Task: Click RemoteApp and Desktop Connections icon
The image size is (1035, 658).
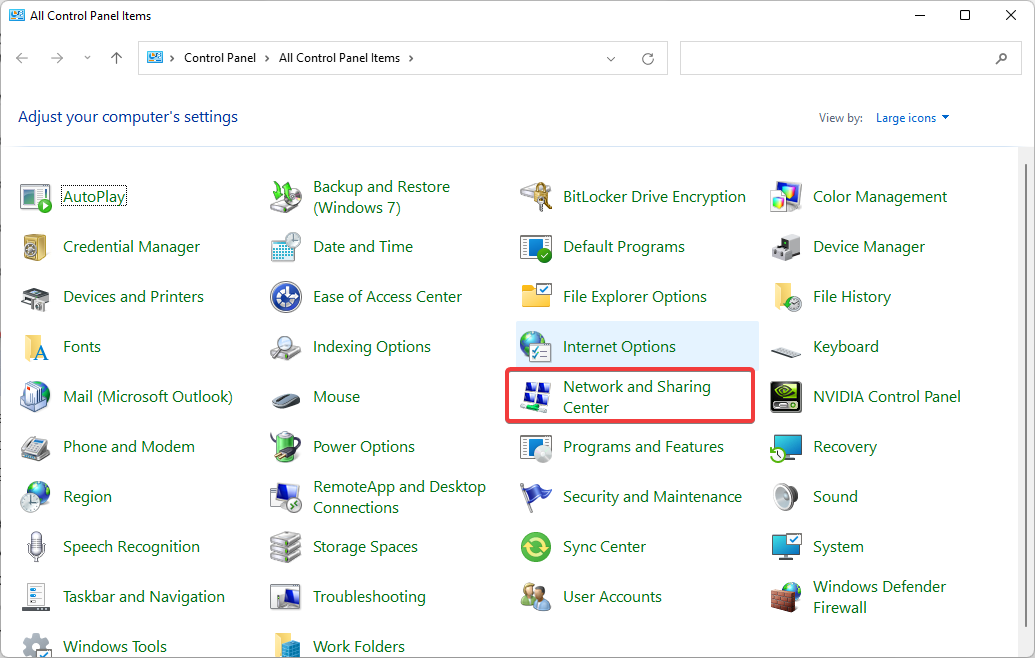Action: pyautogui.click(x=286, y=497)
